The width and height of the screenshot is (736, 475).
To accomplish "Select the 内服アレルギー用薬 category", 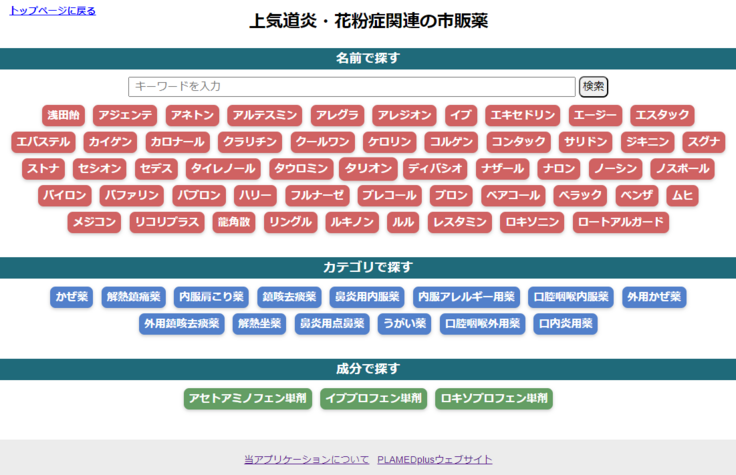I will pyautogui.click(x=467, y=297).
